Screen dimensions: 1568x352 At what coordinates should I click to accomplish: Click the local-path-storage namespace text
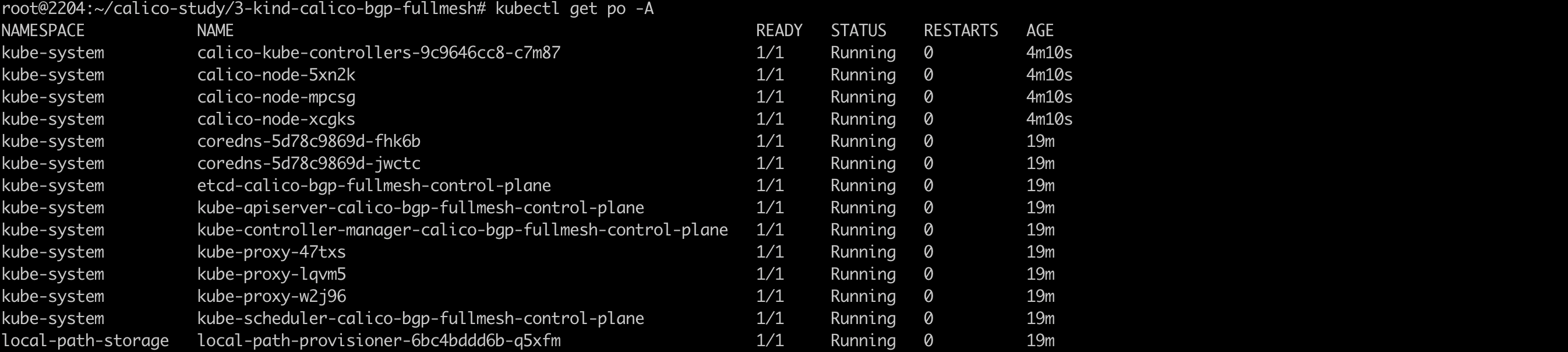pos(84,340)
